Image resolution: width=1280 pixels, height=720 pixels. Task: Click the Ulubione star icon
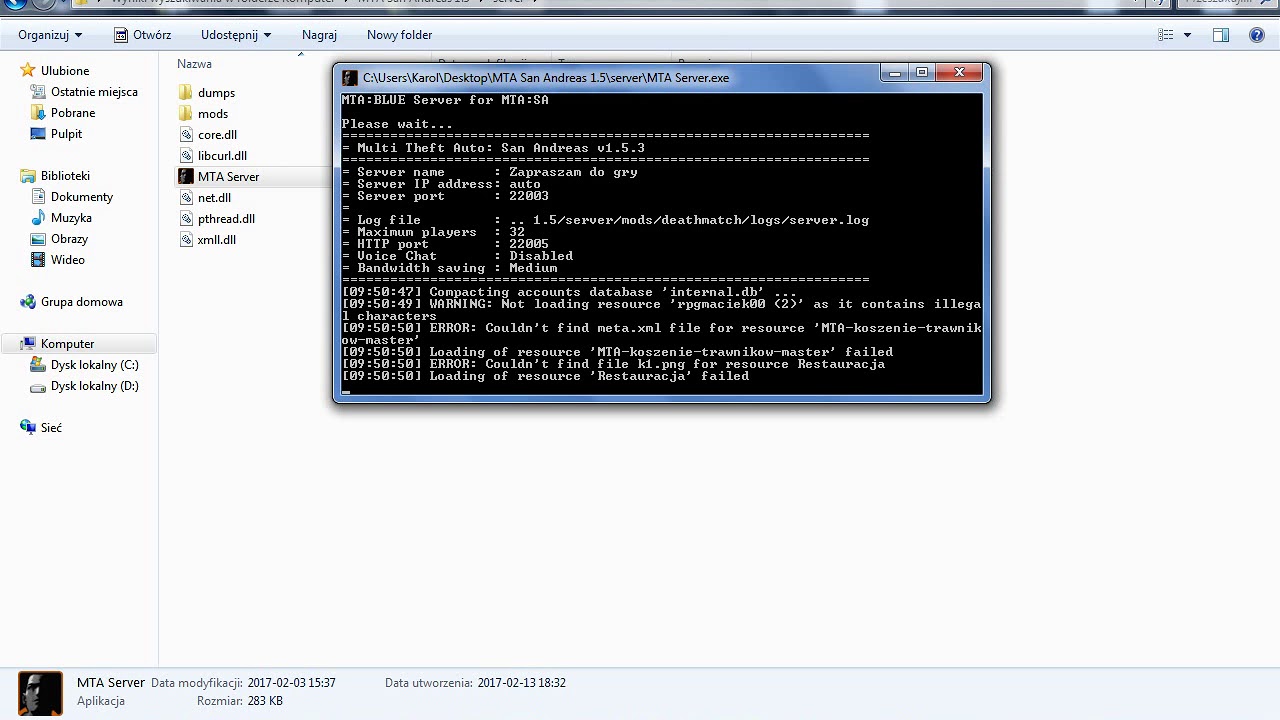(x=28, y=70)
